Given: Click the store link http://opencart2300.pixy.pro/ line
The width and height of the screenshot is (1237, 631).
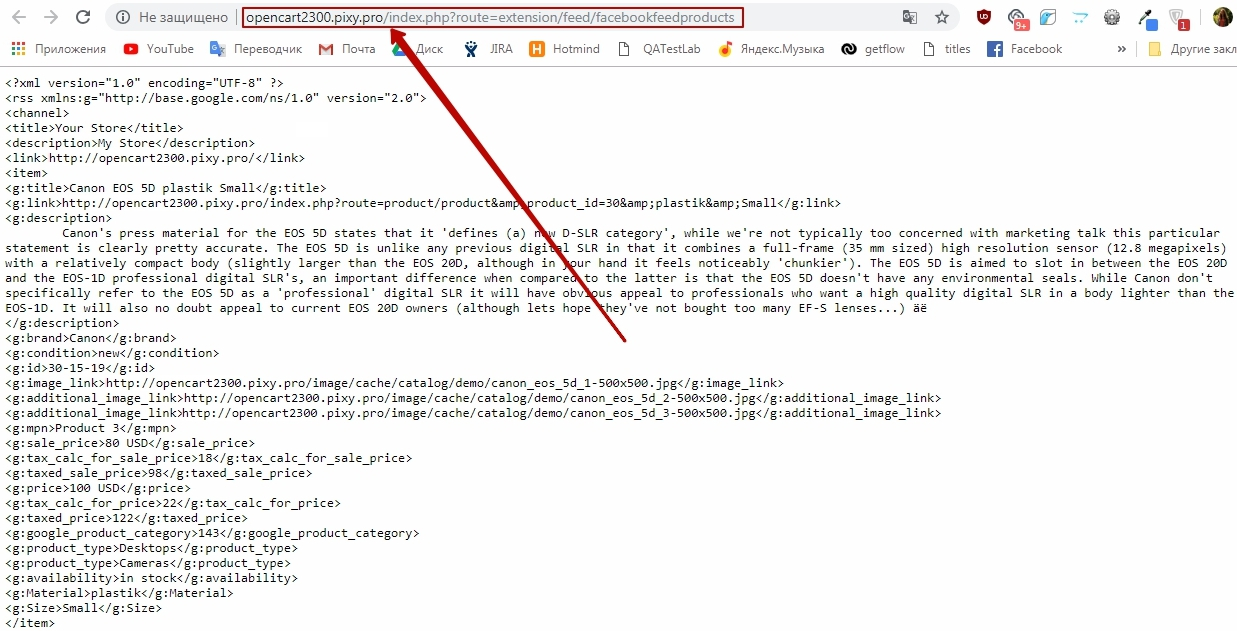Looking at the screenshot, I should [x=155, y=159].
